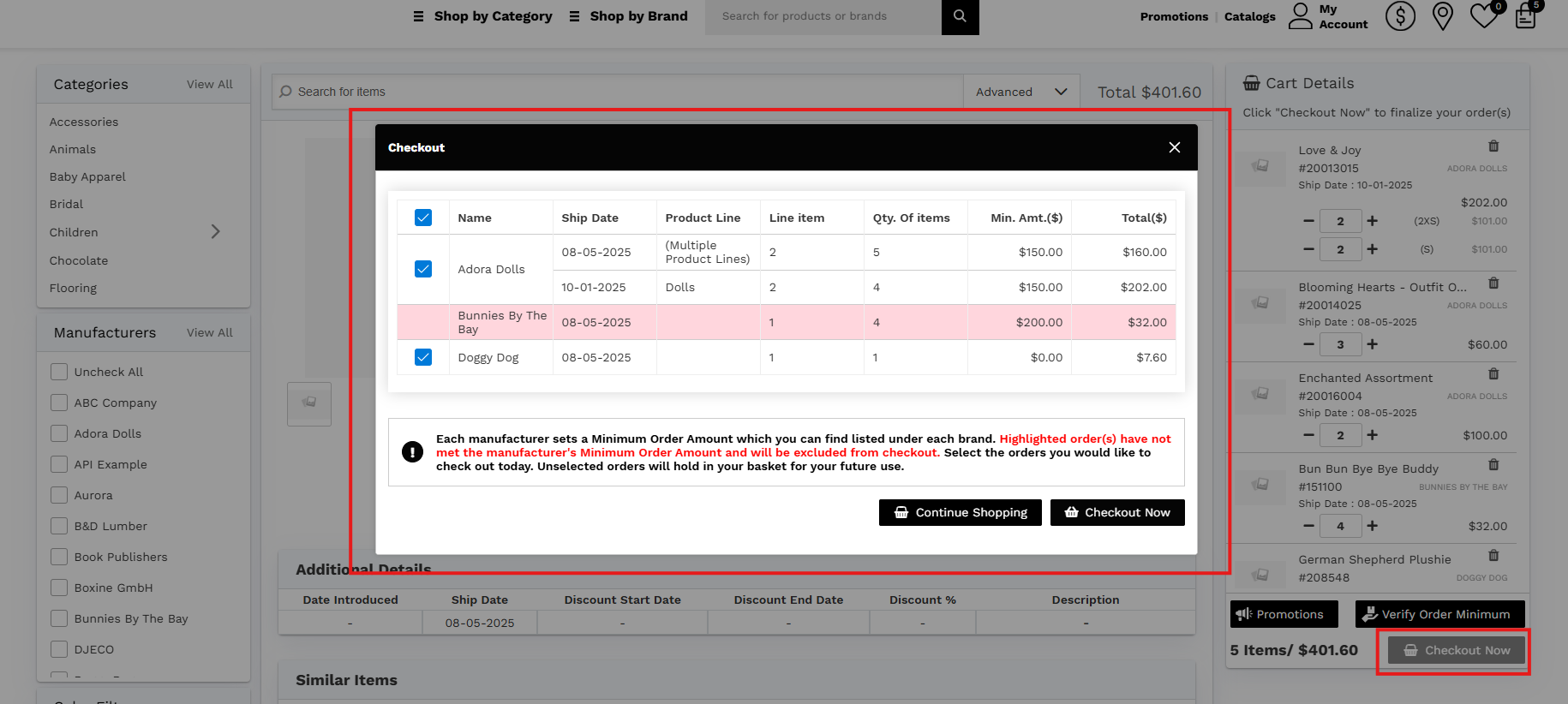Select the B&D Lumber manufacturer checkbox
Screen dimensions: 1568x704
pos(59,526)
